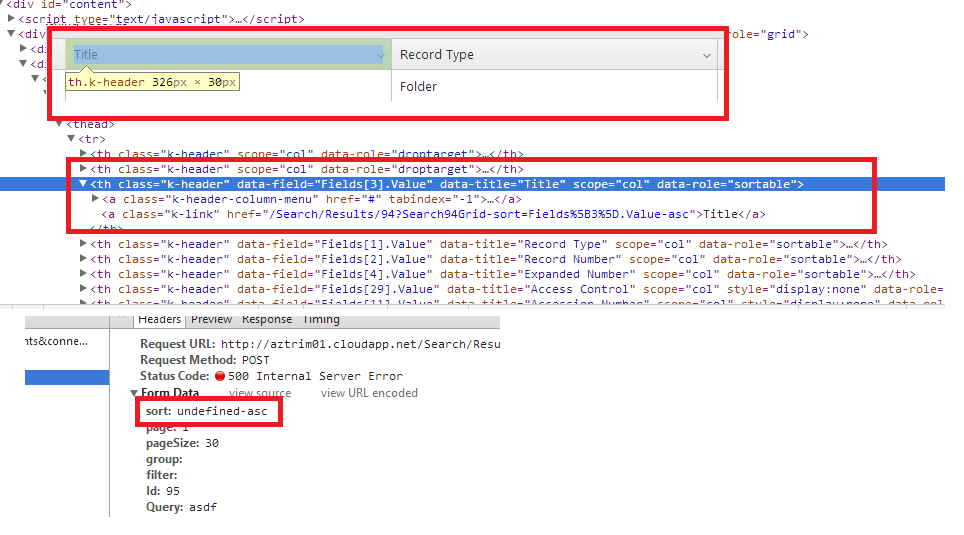Viewport: 964px width, 535px height.
Task: Expand the Record Type th element node
Action: pyautogui.click(x=83, y=244)
